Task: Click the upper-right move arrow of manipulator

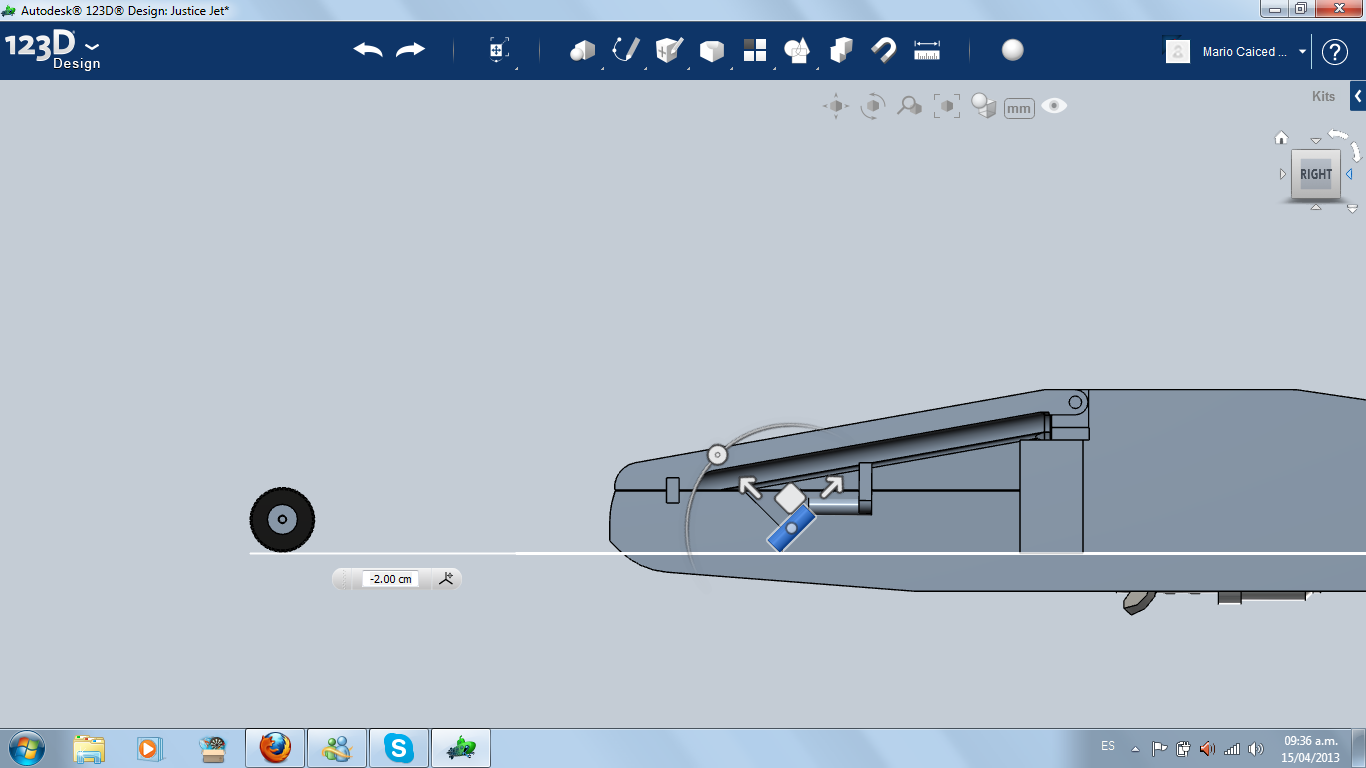Action: pos(830,486)
